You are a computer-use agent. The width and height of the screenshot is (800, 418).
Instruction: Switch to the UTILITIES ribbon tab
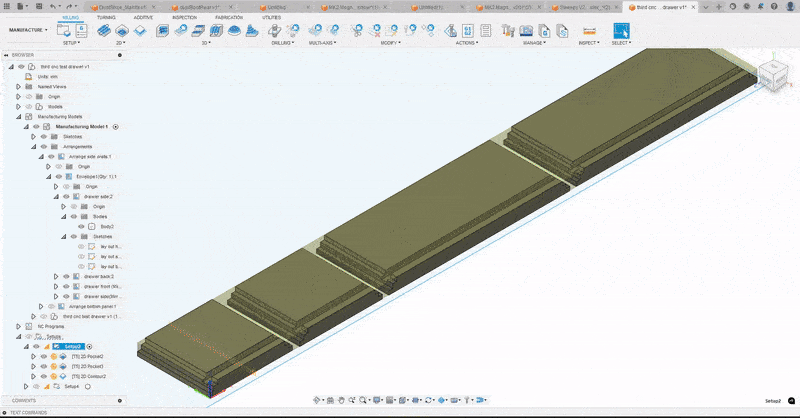pos(271,17)
